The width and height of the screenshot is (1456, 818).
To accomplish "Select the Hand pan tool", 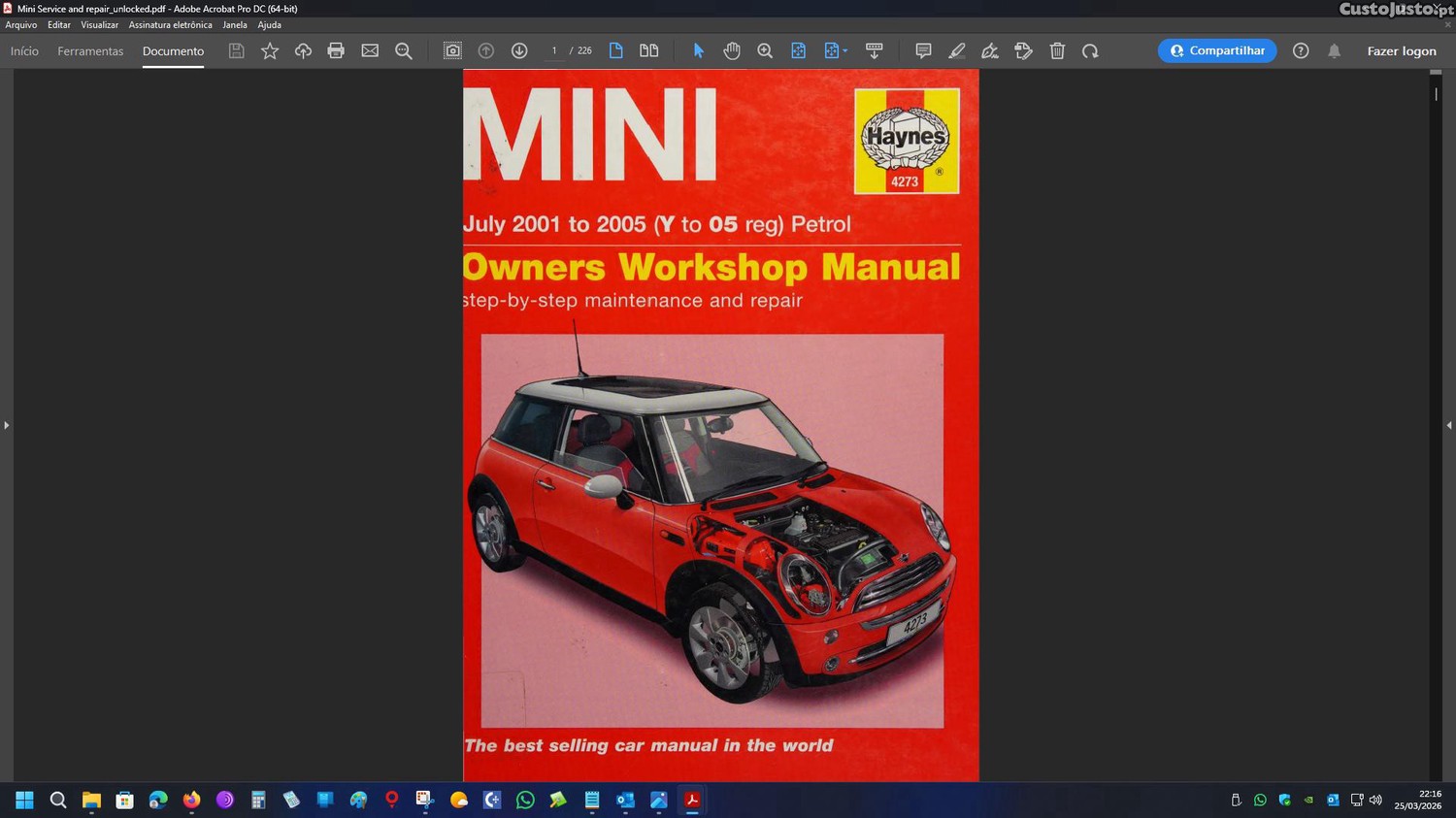I will [x=732, y=51].
